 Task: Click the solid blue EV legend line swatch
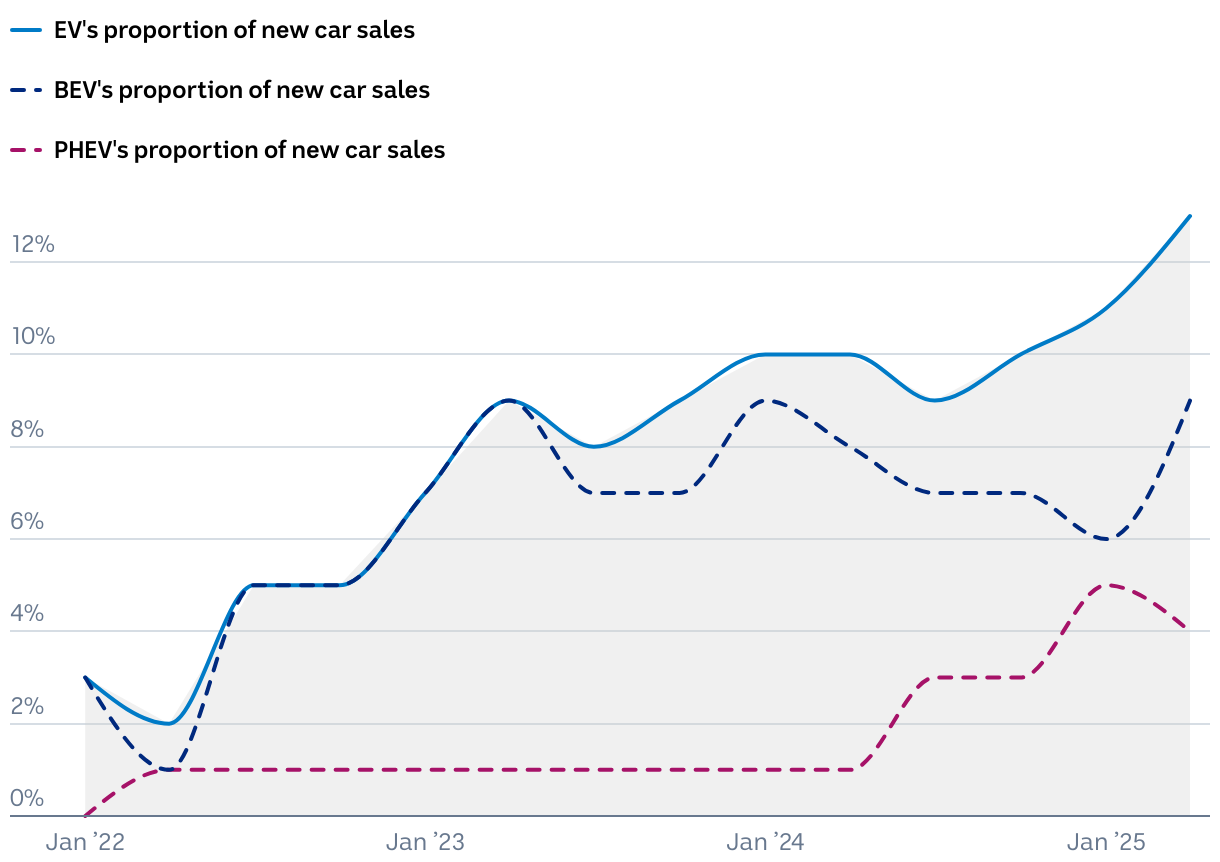click(26, 30)
